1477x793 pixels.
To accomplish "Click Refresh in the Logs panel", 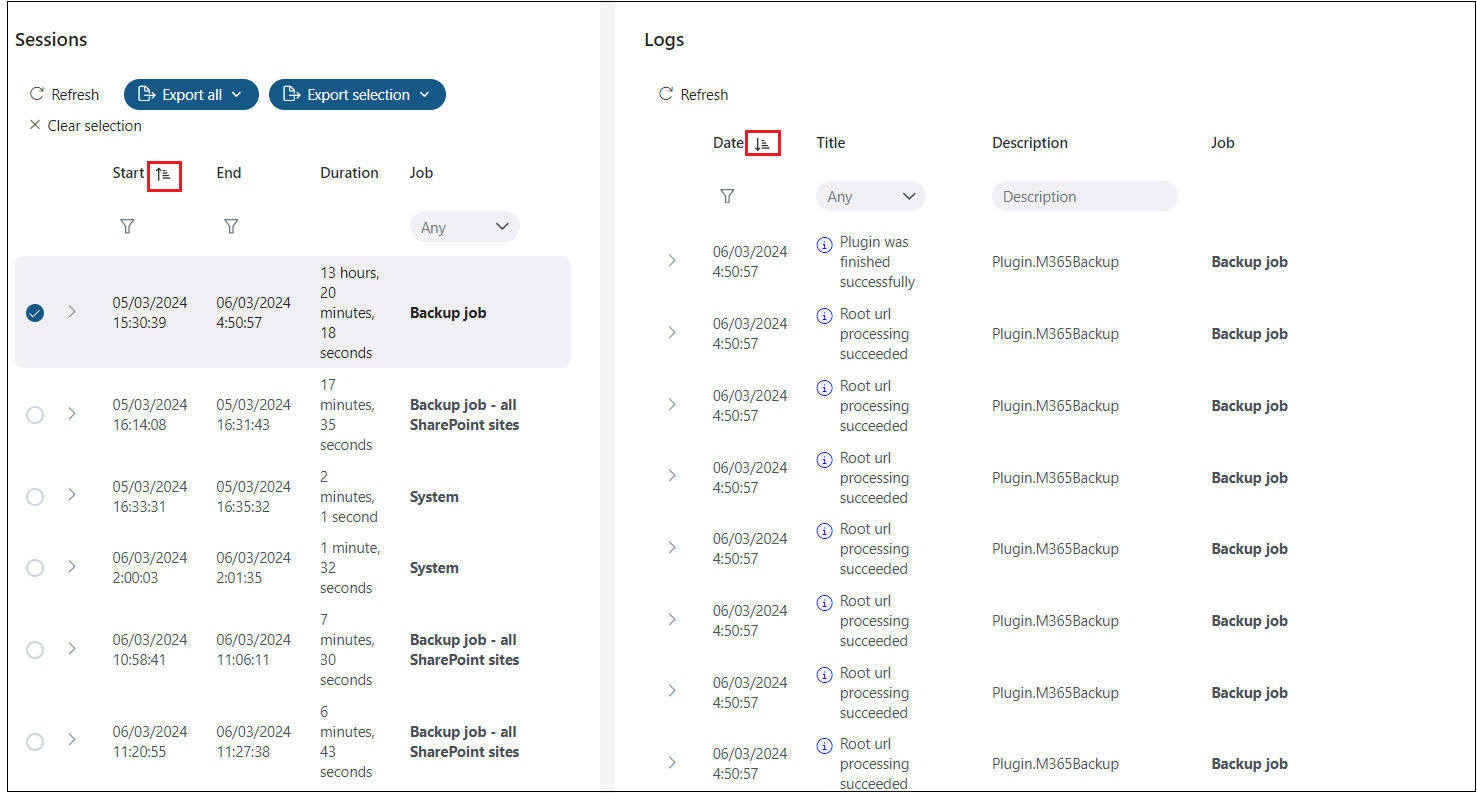I will [x=693, y=94].
